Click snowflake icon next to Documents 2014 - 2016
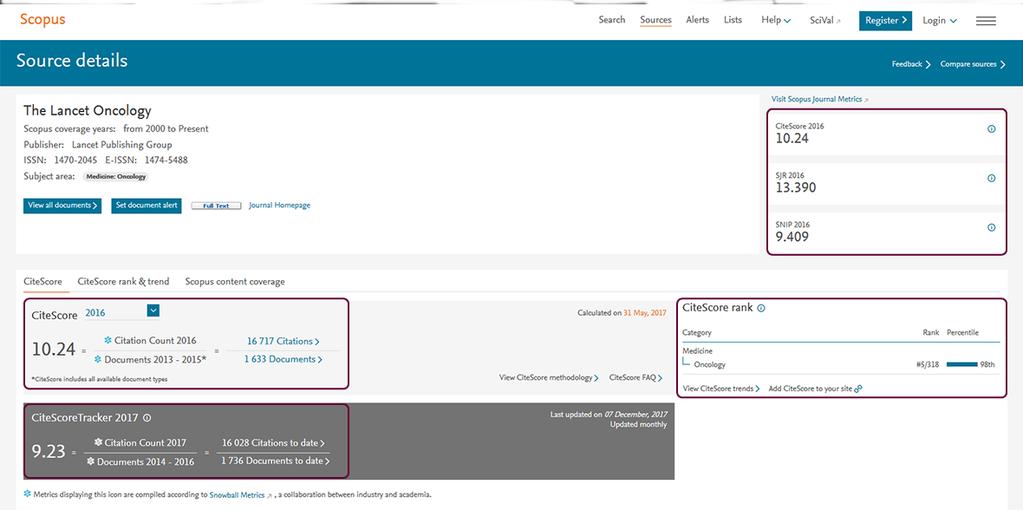The image size is (1023, 510). (90, 461)
